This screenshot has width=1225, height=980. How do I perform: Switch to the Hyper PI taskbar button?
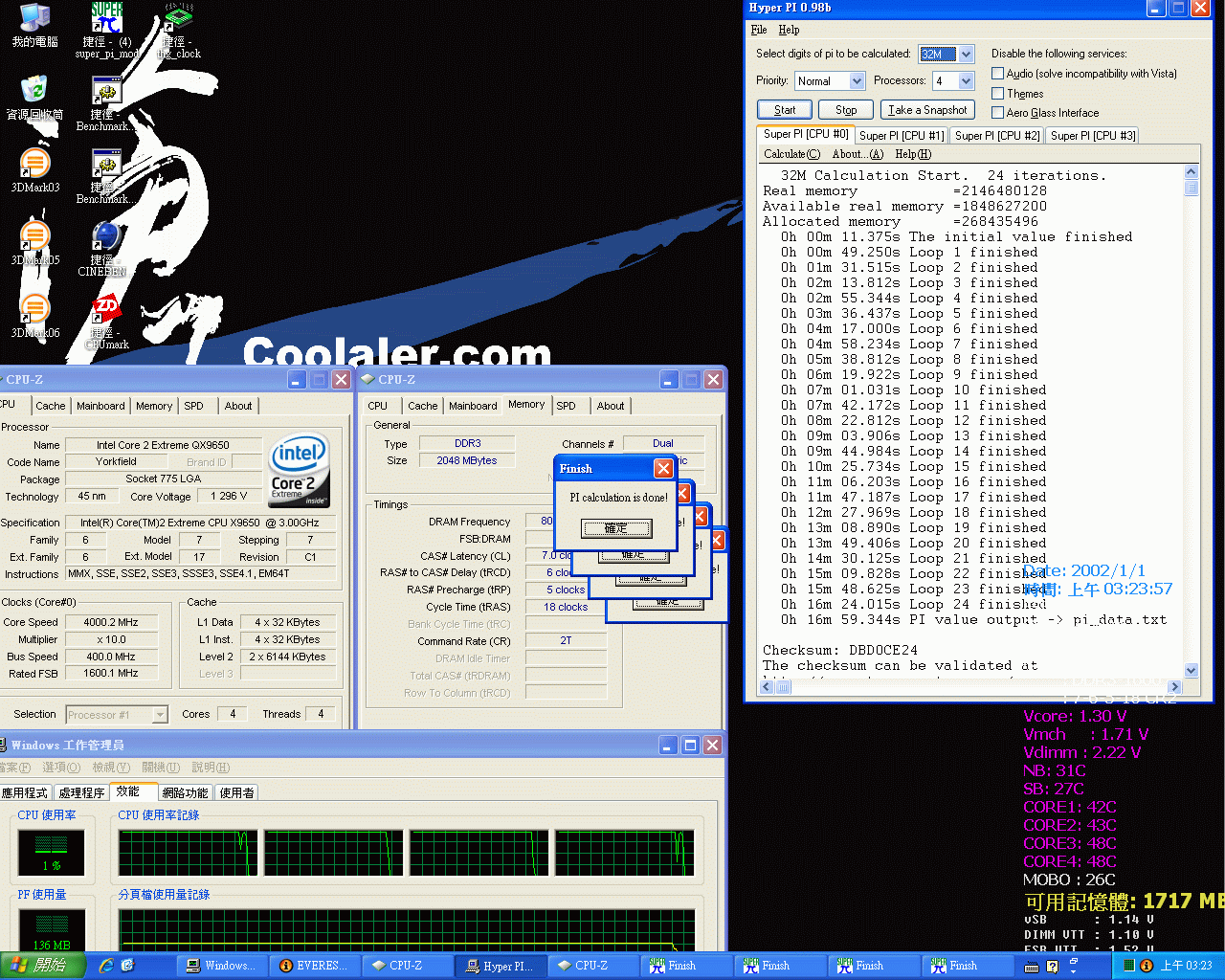(501, 966)
